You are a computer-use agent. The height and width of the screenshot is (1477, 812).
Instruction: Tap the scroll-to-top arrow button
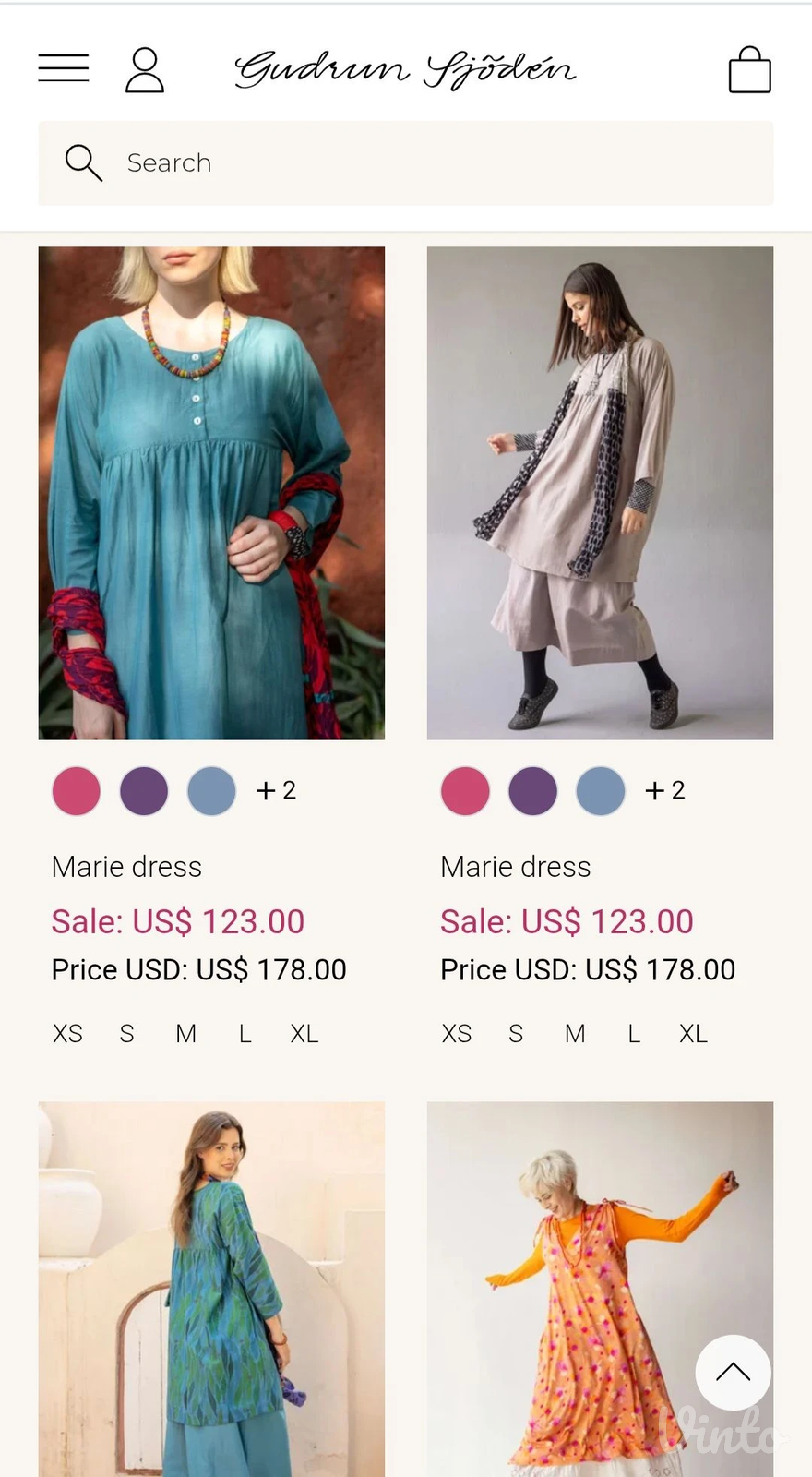pyautogui.click(x=733, y=1373)
